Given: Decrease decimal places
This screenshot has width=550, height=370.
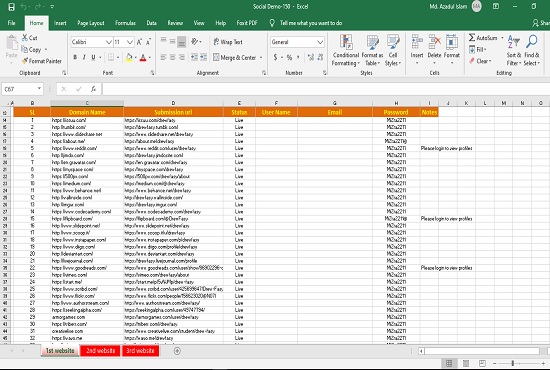Looking at the screenshot, I should (320, 57).
